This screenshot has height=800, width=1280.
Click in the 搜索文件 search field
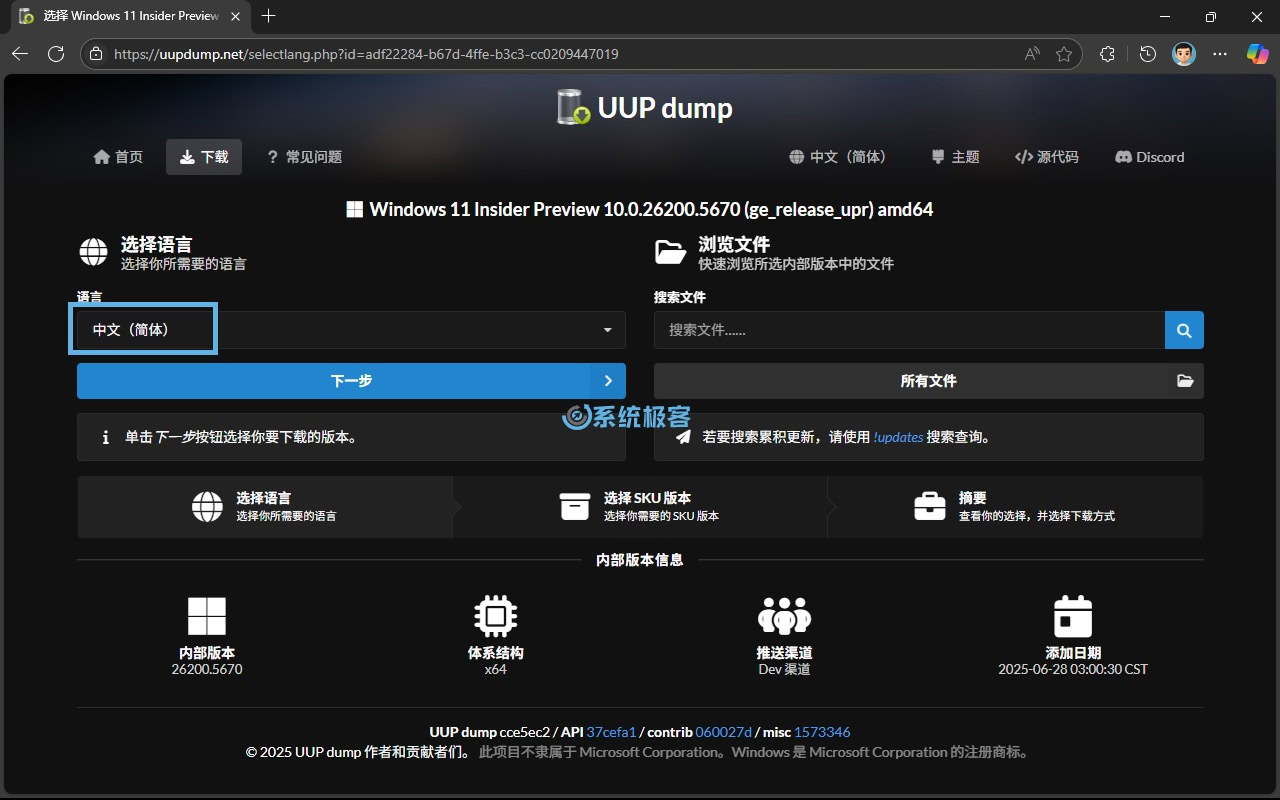909,330
